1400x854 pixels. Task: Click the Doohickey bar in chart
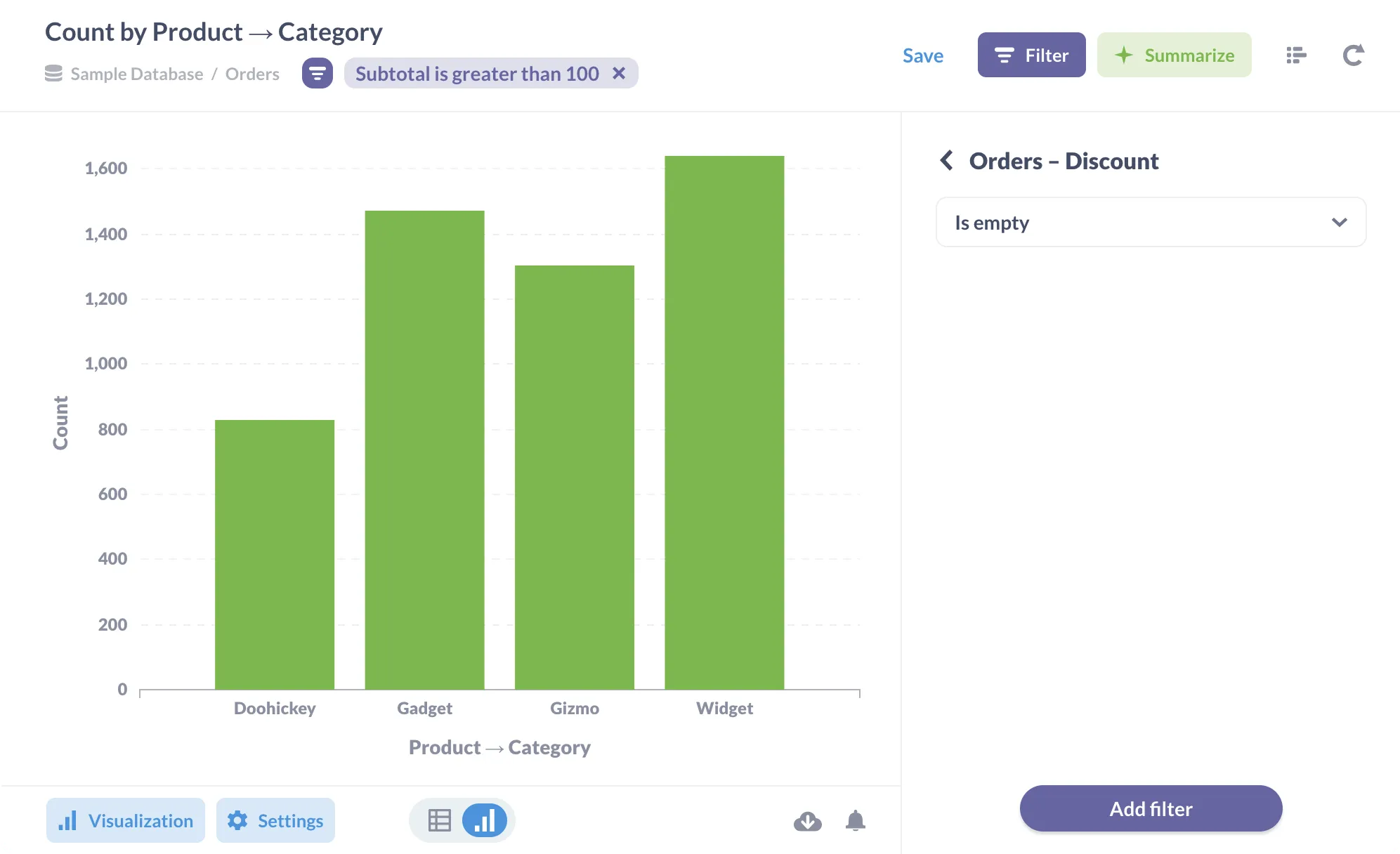coord(275,555)
